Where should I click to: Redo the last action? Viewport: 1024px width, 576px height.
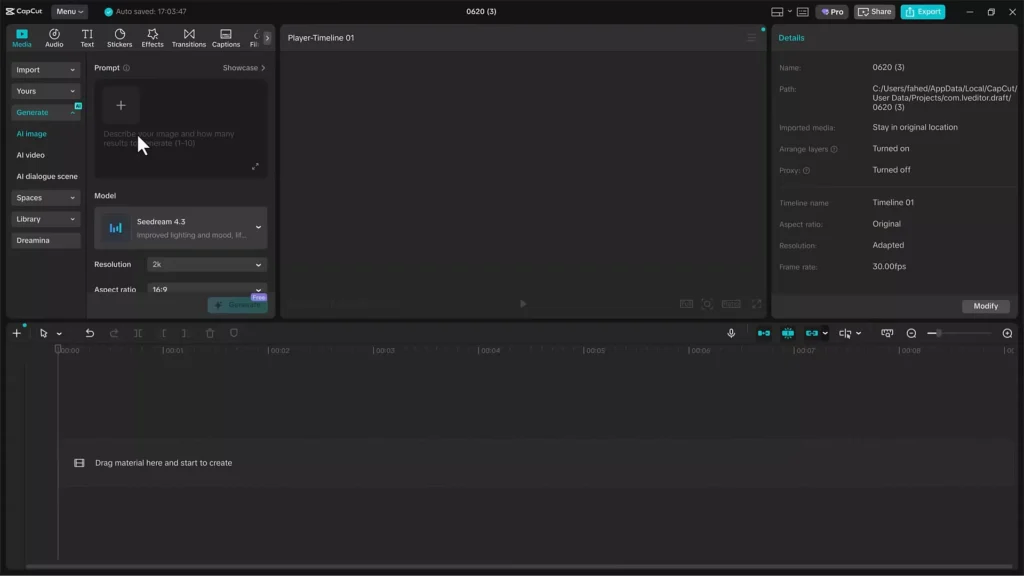[x=114, y=333]
